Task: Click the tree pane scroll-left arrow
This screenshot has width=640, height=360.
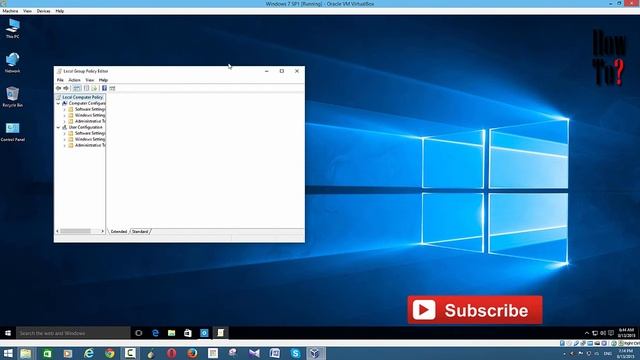Action: tap(58, 231)
